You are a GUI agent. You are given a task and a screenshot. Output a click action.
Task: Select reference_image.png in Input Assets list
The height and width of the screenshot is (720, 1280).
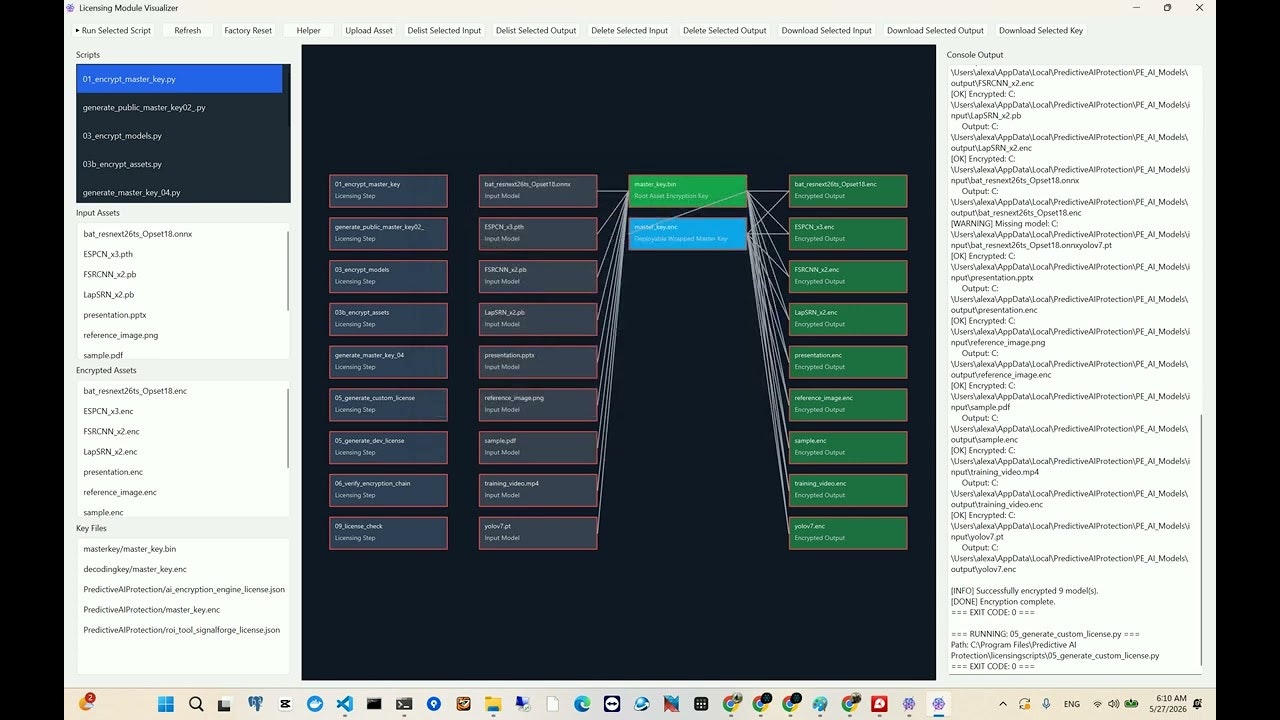pos(181,335)
